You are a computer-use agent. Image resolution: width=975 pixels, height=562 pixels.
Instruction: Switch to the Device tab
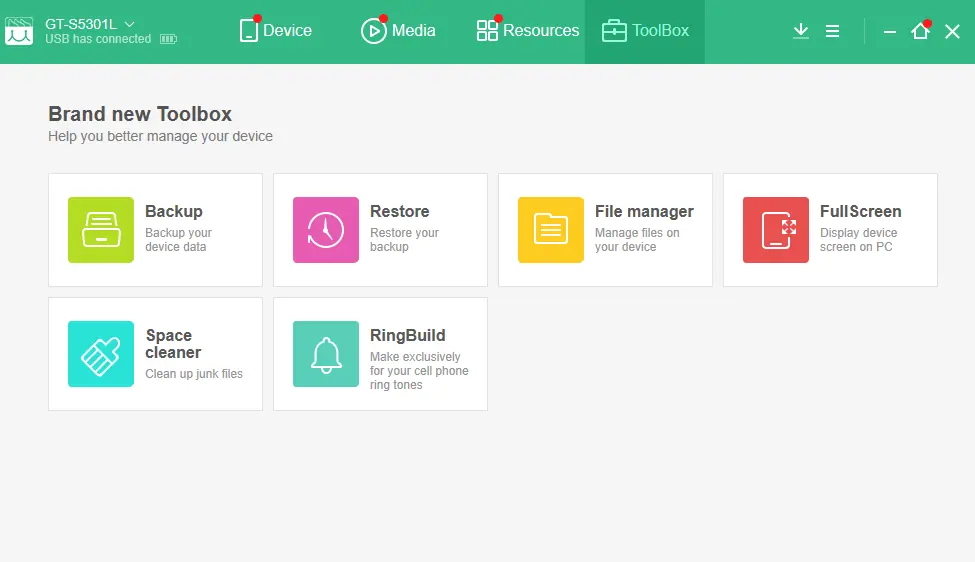pos(275,30)
